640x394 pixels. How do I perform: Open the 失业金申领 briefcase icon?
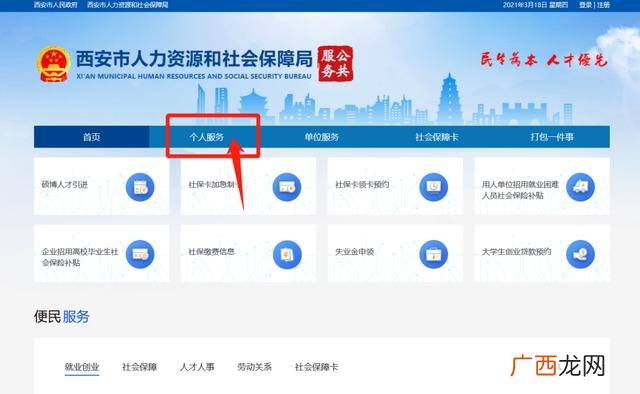[x=433, y=254]
